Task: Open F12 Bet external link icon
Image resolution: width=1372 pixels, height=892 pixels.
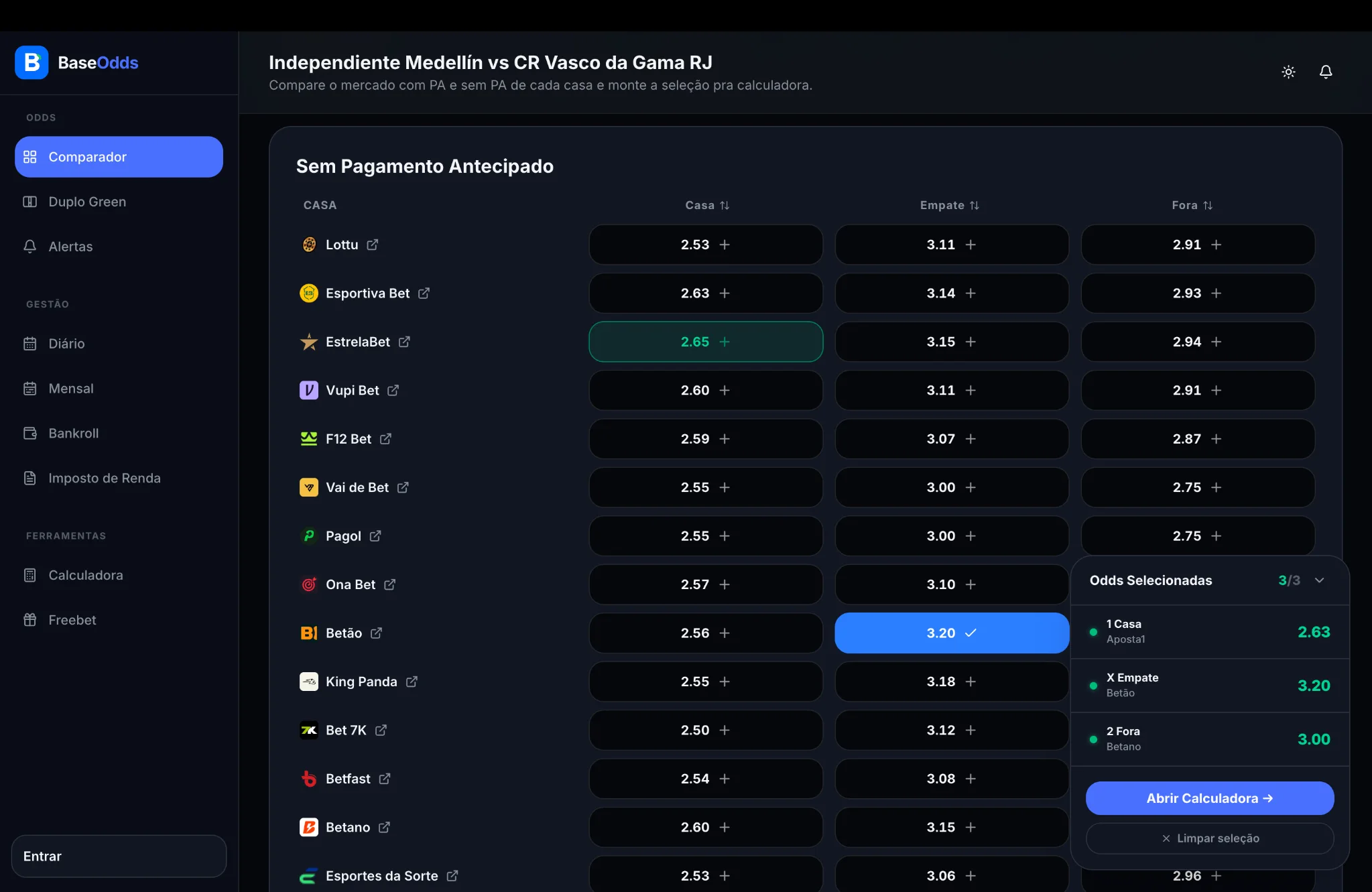Action: click(385, 439)
